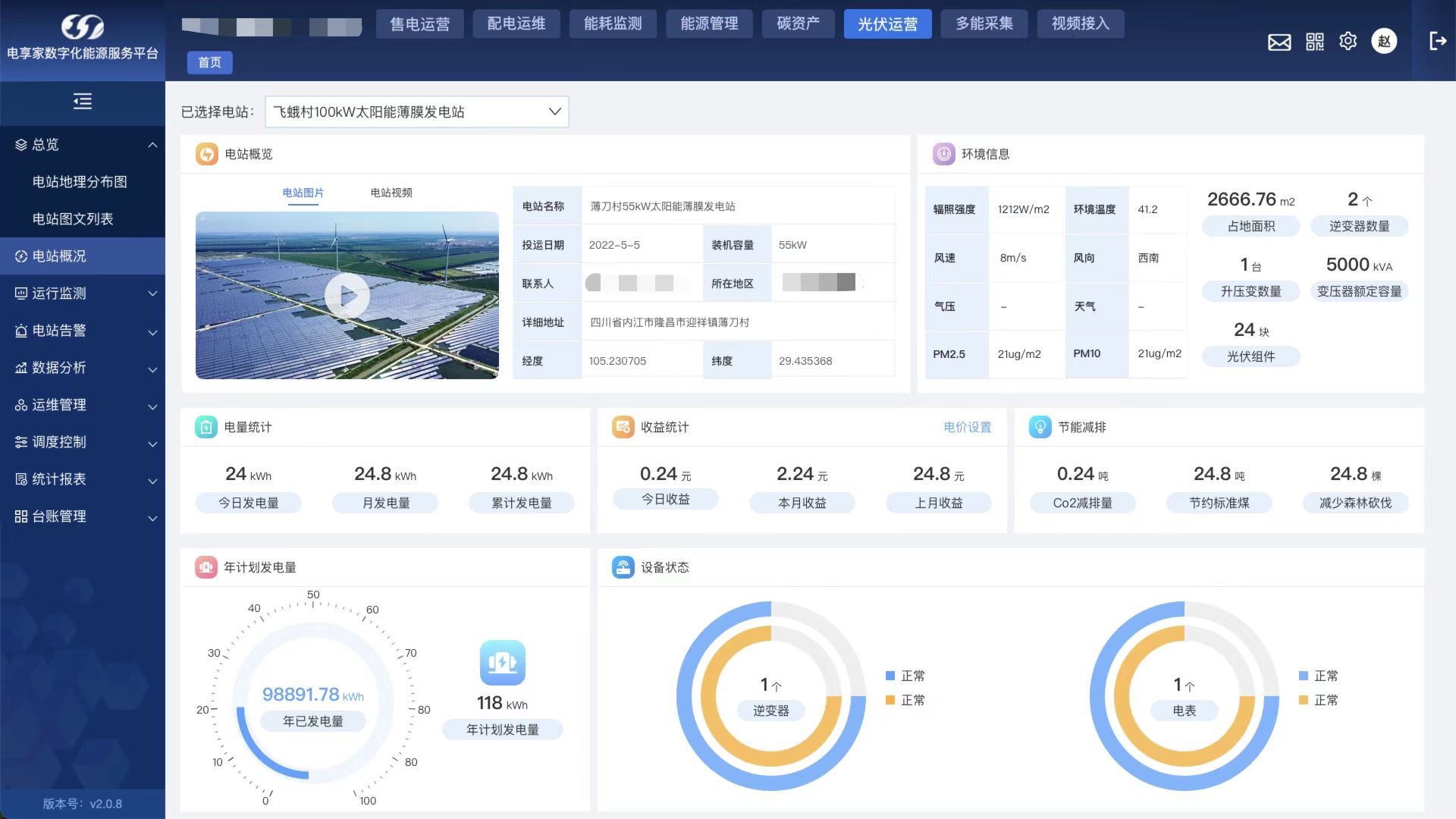Click the user avatar 赵
The height and width of the screenshot is (819, 1456).
[1384, 41]
